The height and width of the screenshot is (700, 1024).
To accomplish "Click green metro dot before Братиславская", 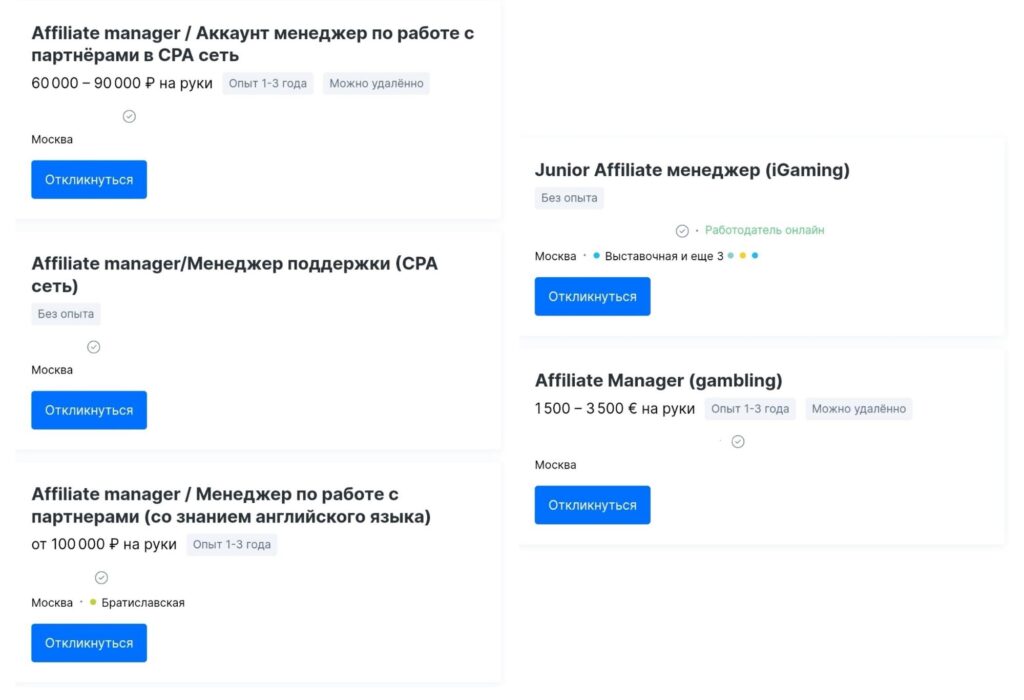I will coord(93,602).
